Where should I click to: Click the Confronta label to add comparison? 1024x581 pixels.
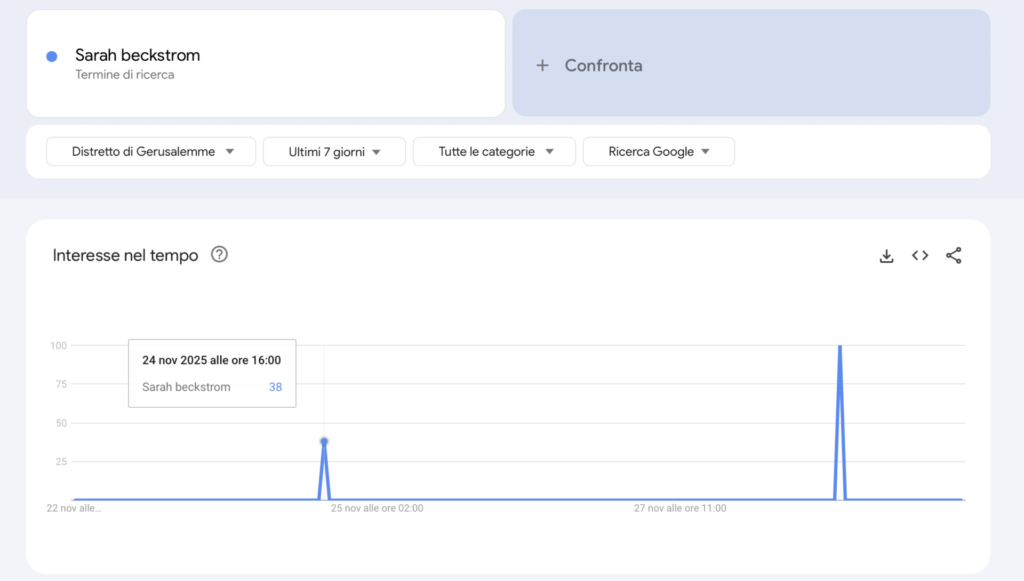click(603, 65)
